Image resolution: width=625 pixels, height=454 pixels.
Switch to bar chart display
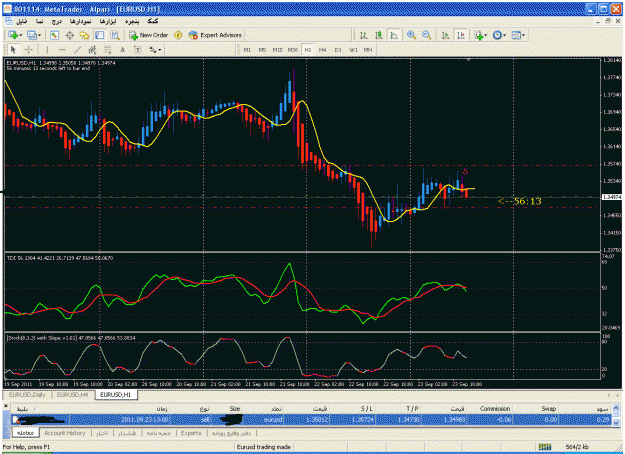tap(363, 35)
